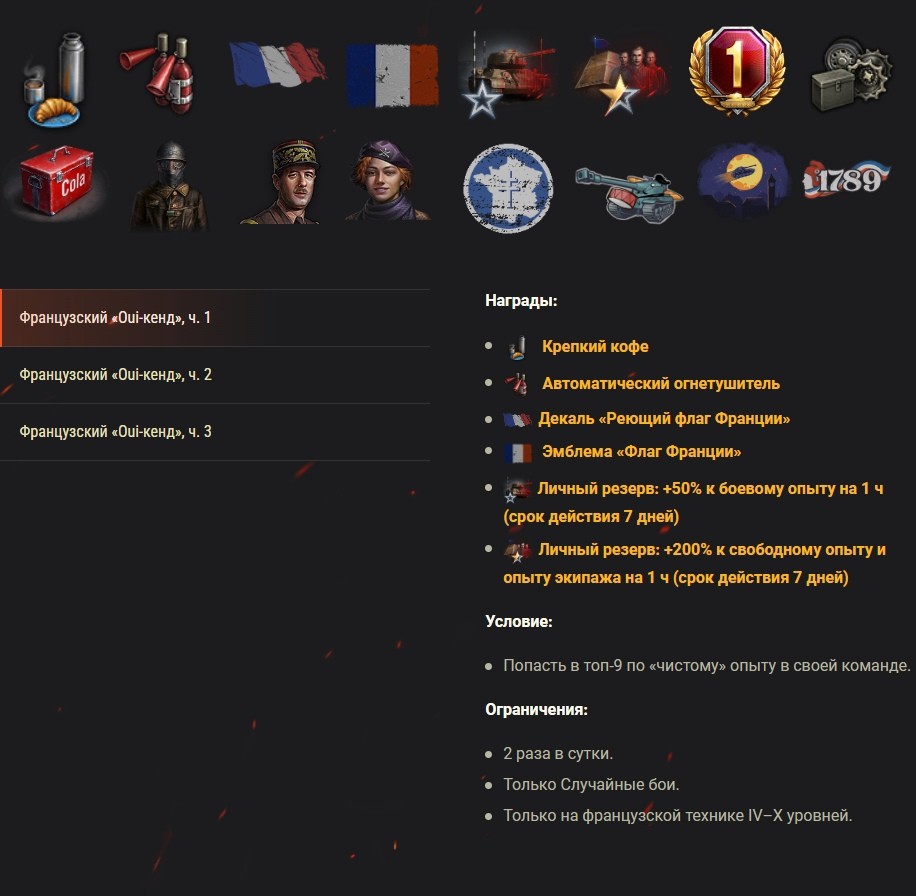
Task: Select the masked soldier in helmet portrait
Action: point(169,185)
